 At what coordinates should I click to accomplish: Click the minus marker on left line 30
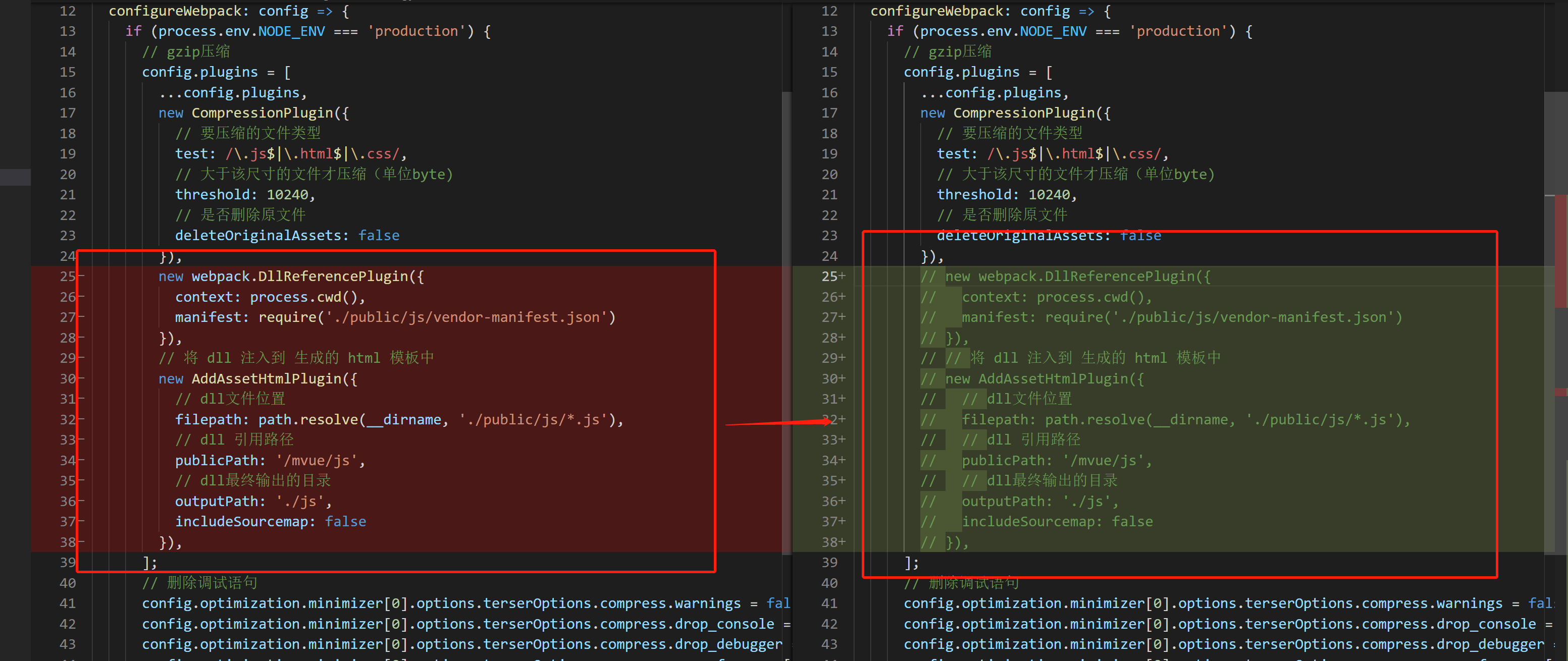pos(82,378)
